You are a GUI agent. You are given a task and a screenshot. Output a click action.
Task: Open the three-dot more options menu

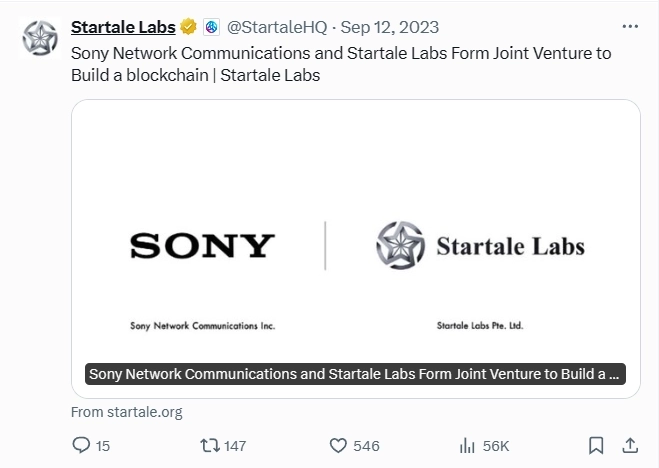[630, 27]
